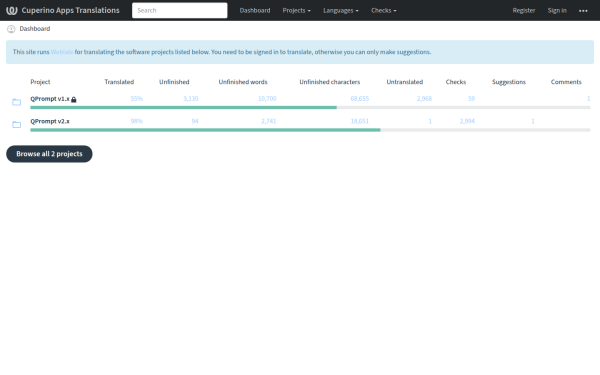
Task: Click the Project column header
Action: 40,82
